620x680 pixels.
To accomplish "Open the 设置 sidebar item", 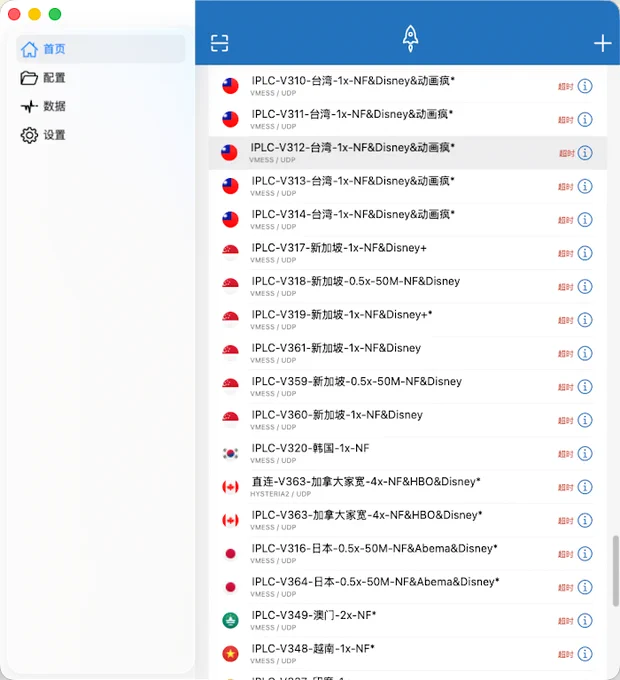I will (x=101, y=135).
